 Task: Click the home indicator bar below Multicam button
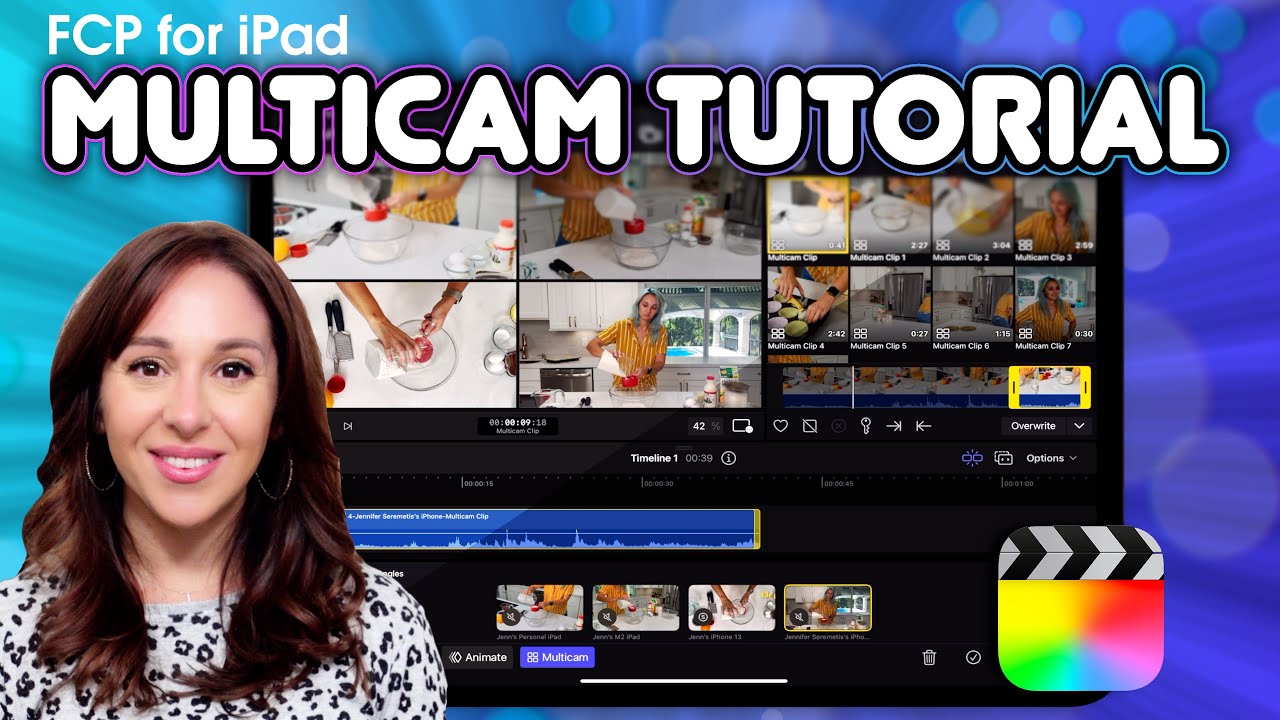(684, 681)
